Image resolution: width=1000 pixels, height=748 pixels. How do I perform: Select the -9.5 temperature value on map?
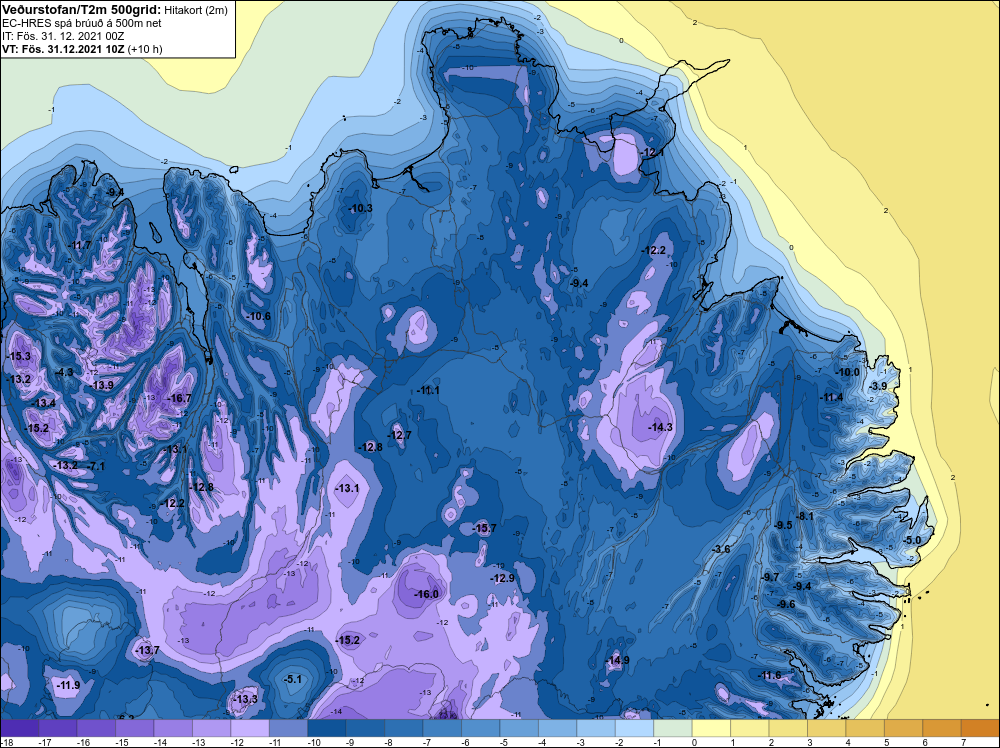pyautogui.click(x=783, y=525)
